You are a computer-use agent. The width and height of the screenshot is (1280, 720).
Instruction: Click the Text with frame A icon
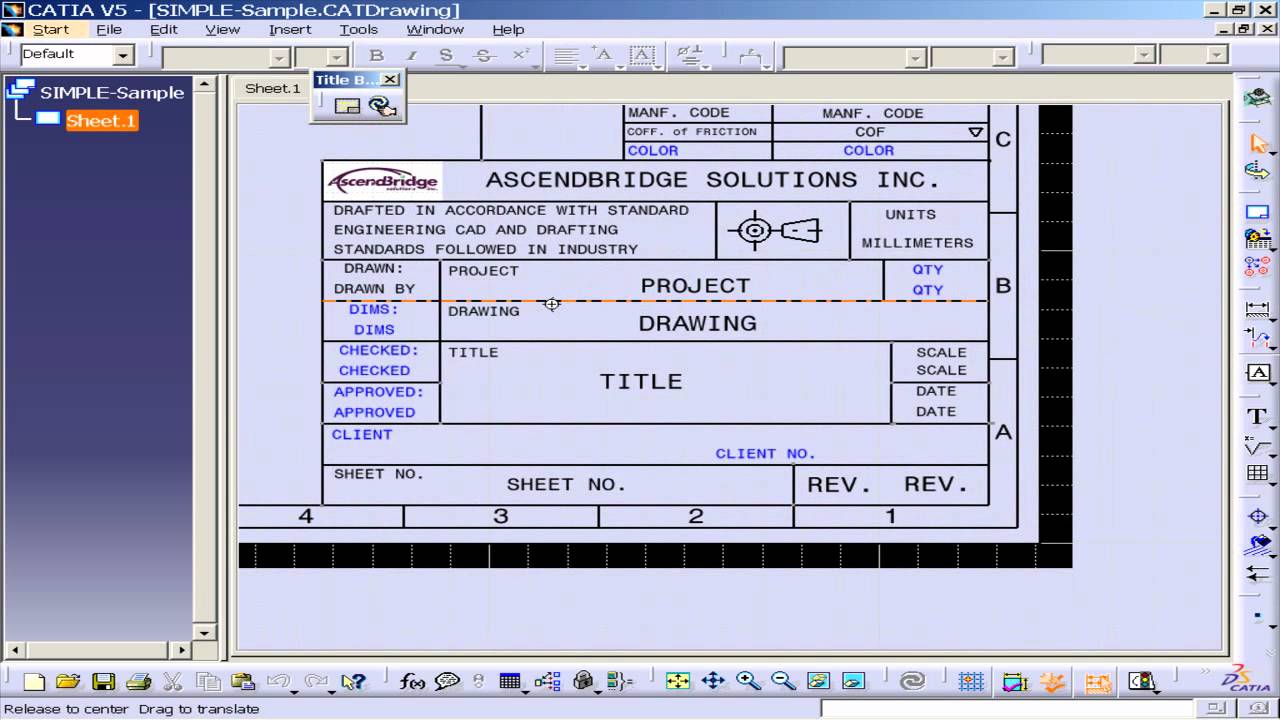(1258, 373)
